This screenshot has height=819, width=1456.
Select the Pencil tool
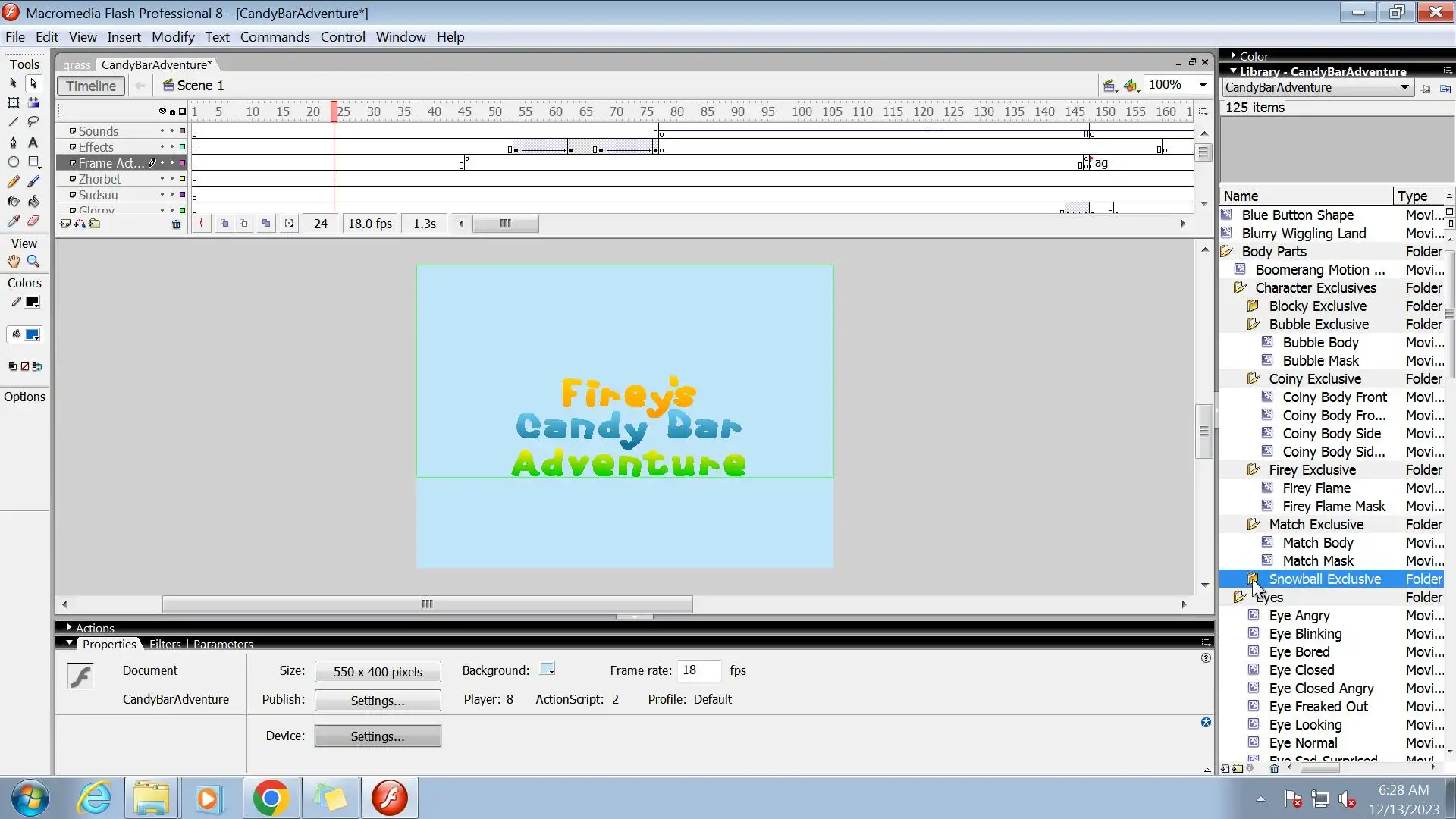point(13,182)
